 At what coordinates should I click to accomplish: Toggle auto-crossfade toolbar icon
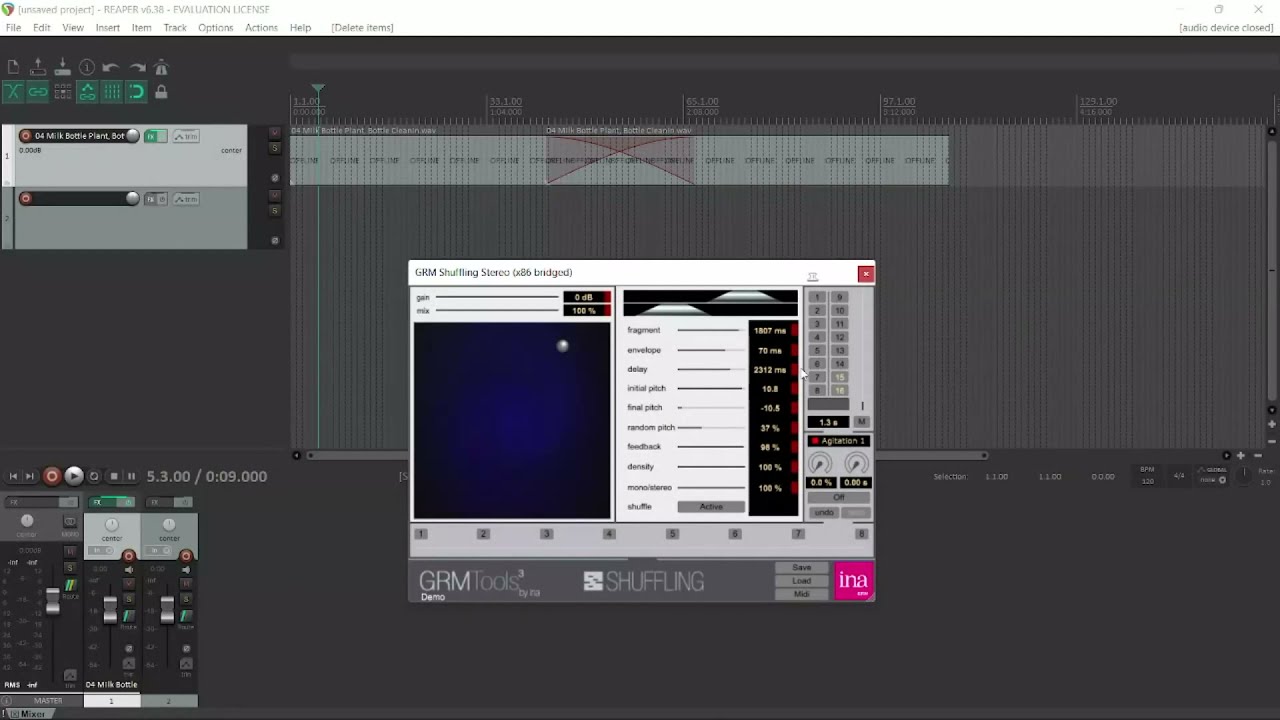pyautogui.click(x=13, y=92)
